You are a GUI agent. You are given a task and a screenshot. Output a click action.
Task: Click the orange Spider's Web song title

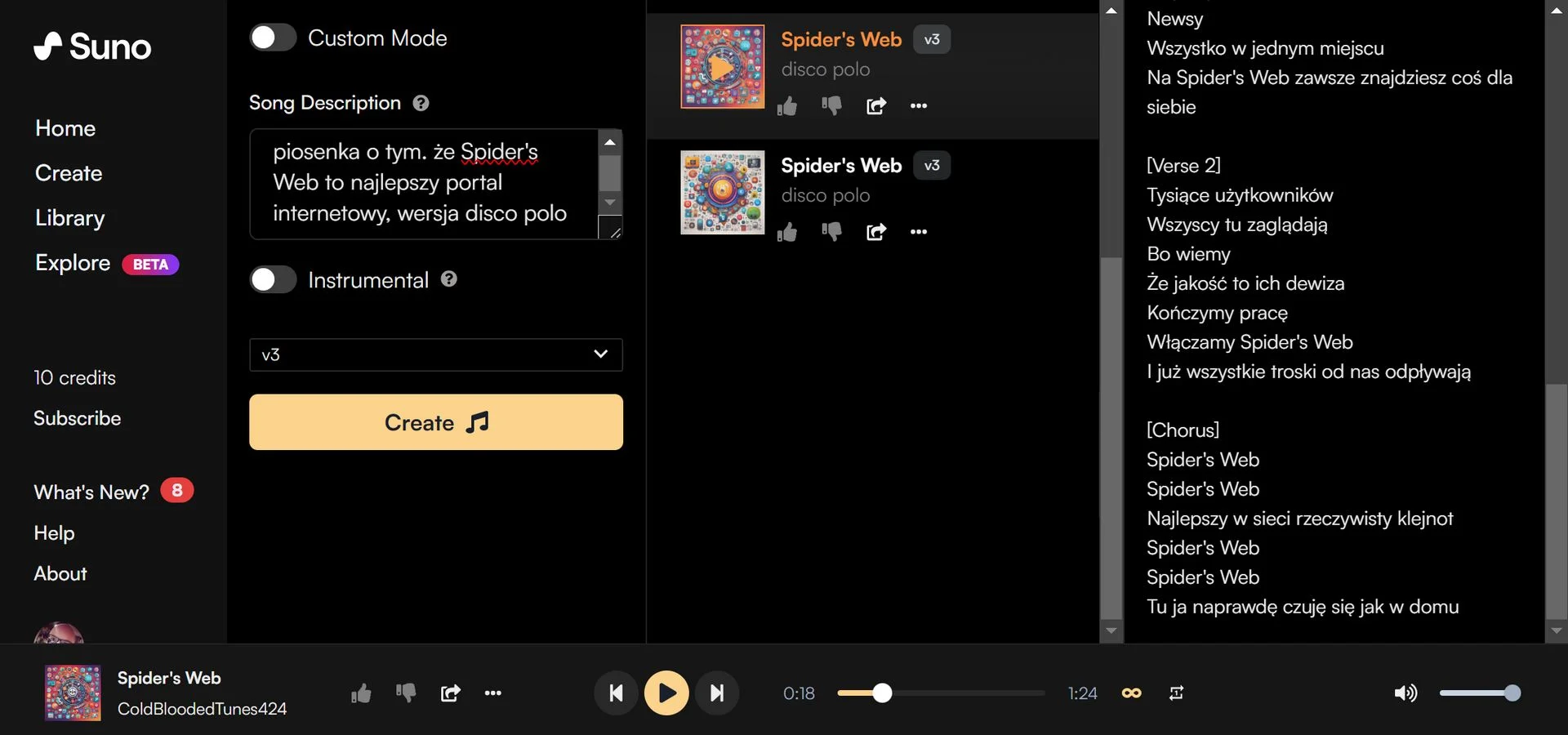coord(841,39)
